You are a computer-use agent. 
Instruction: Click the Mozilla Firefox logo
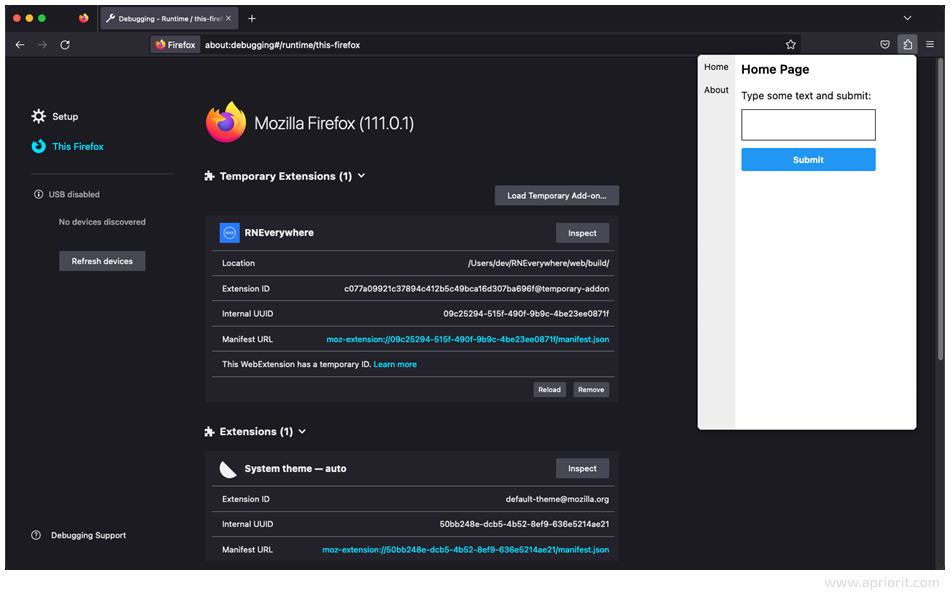click(226, 122)
